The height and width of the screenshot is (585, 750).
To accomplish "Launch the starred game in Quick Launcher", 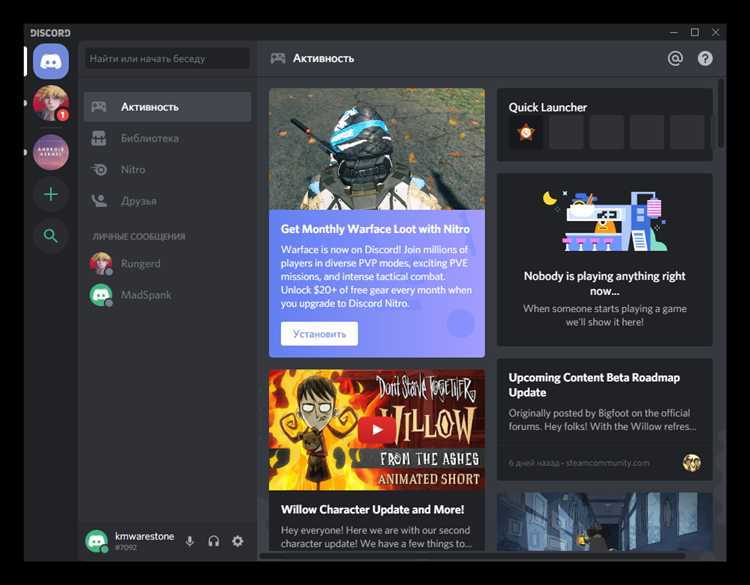I will 526,132.
